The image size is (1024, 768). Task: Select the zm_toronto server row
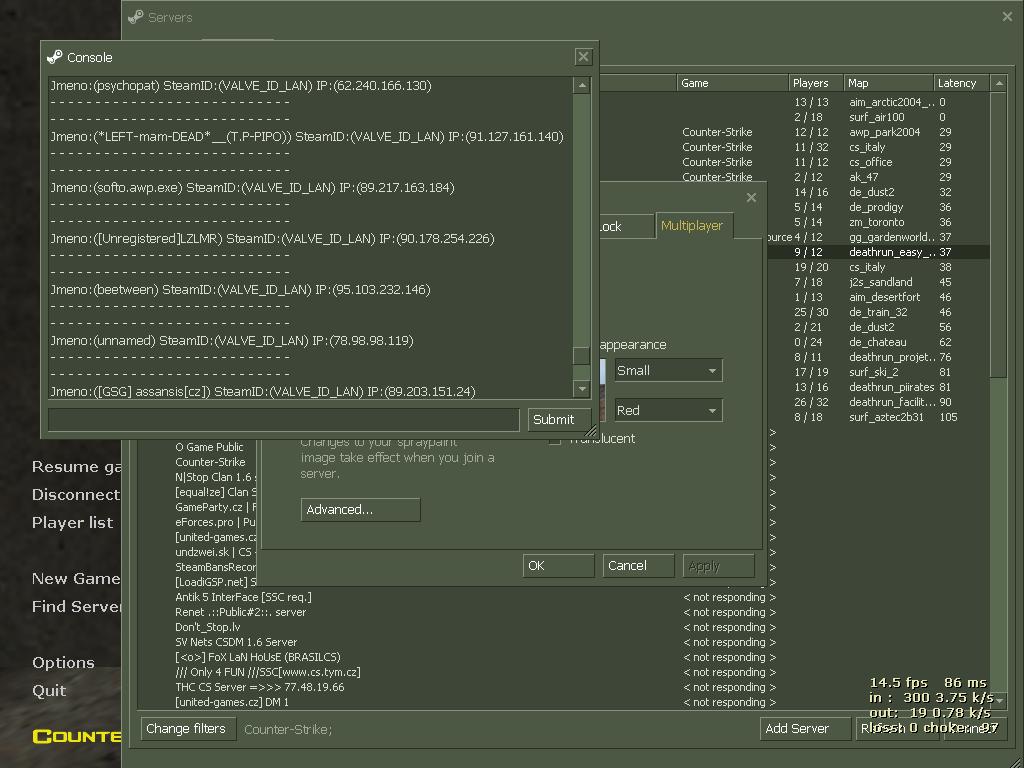[878, 222]
